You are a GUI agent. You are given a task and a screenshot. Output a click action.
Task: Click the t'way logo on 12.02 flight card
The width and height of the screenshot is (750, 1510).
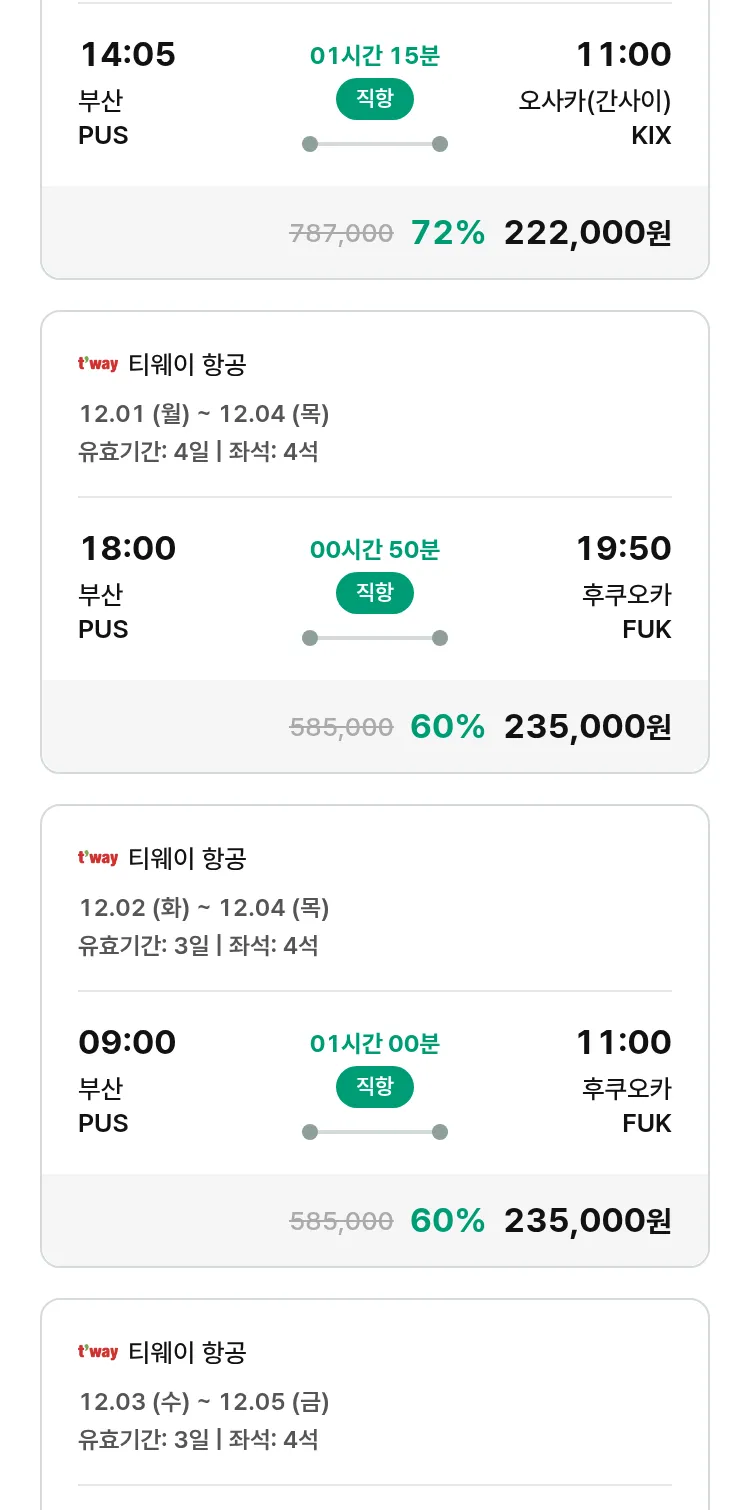point(98,859)
